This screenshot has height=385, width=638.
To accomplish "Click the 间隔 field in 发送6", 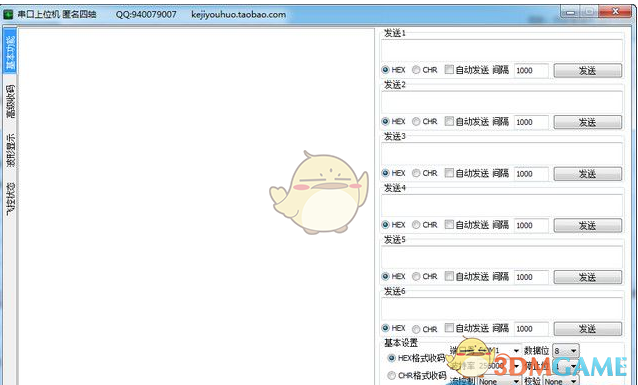I will tap(531, 329).
